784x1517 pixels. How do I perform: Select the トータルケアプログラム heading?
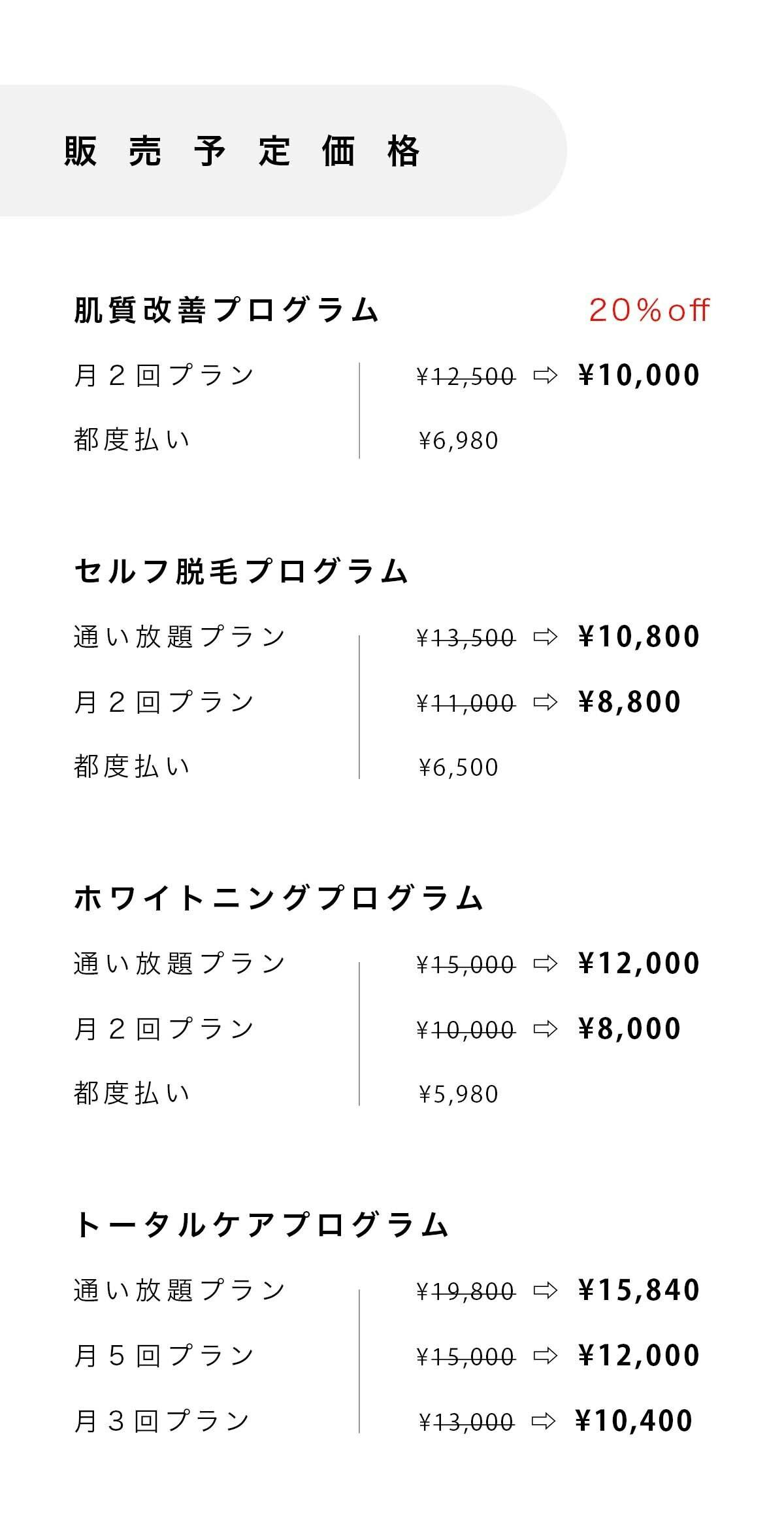[x=261, y=1225]
